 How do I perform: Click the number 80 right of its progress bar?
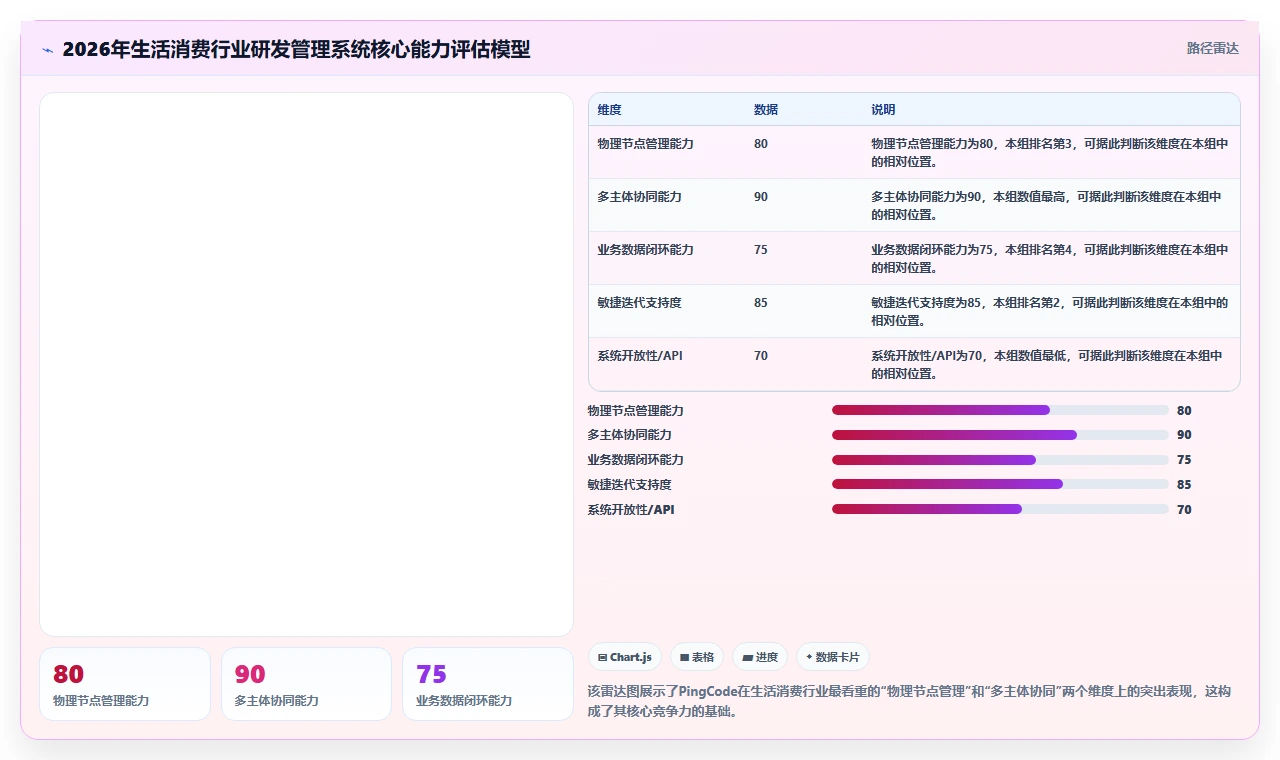click(1184, 410)
